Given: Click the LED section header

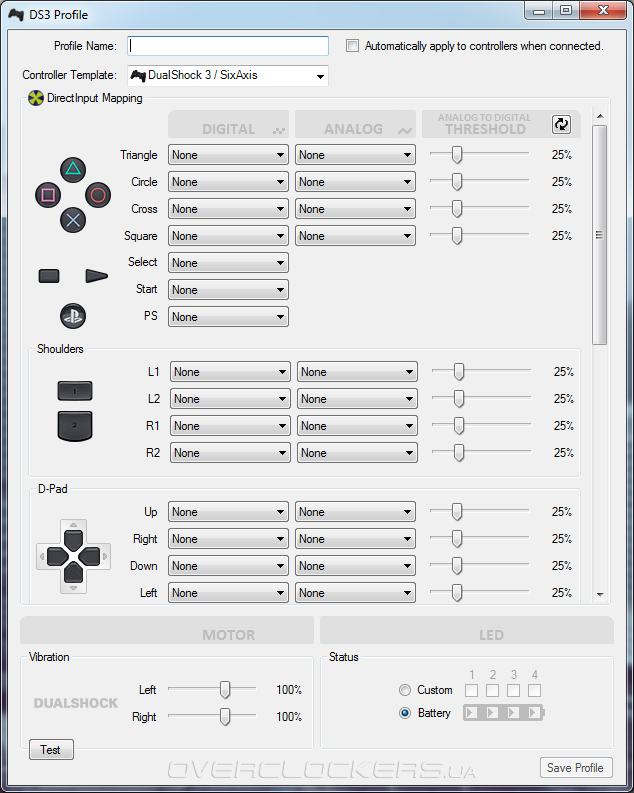Looking at the screenshot, I should point(467,630).
